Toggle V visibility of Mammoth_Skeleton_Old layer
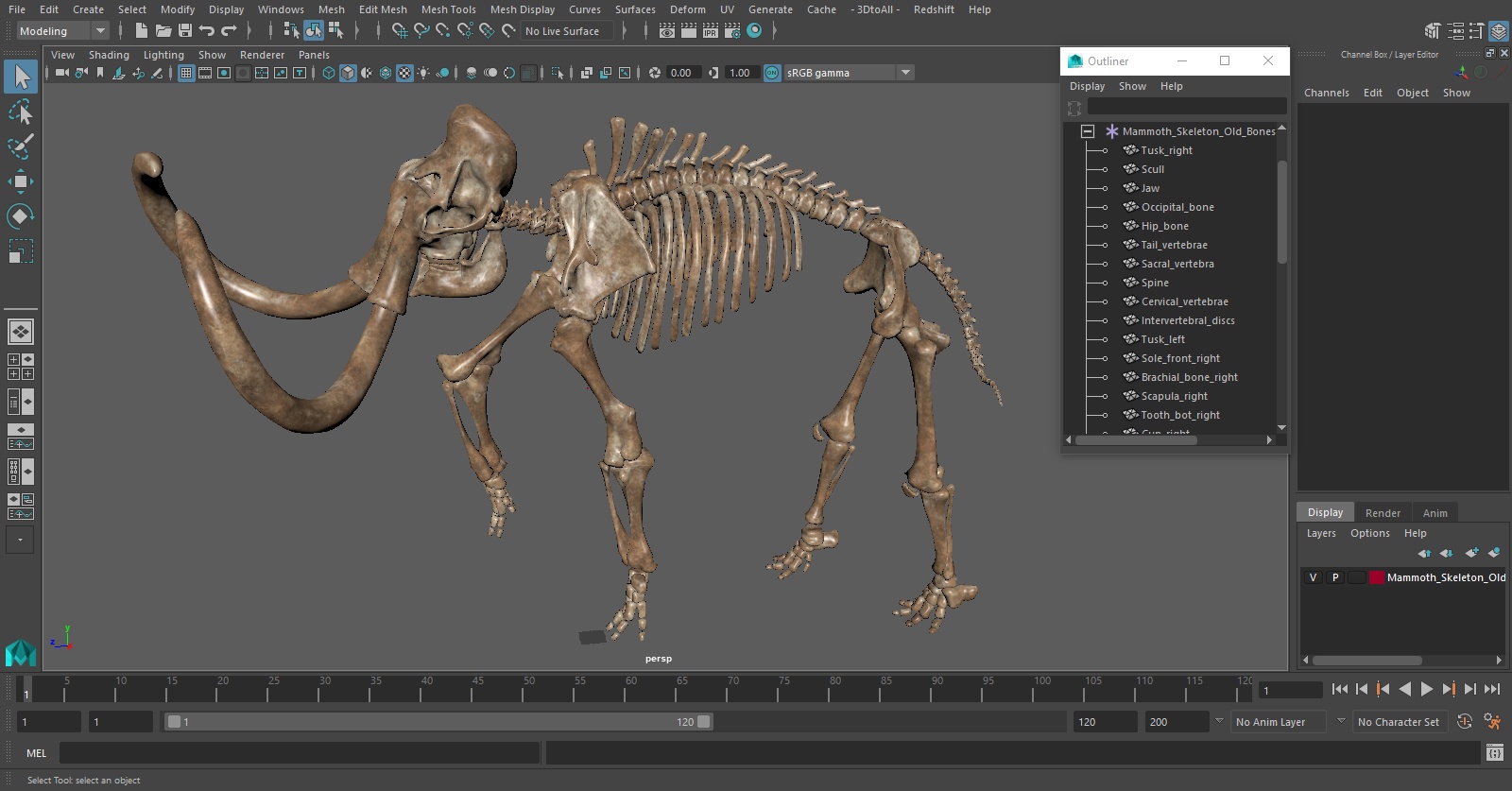Screen dimensions: 1512x791 point(1313,577)
